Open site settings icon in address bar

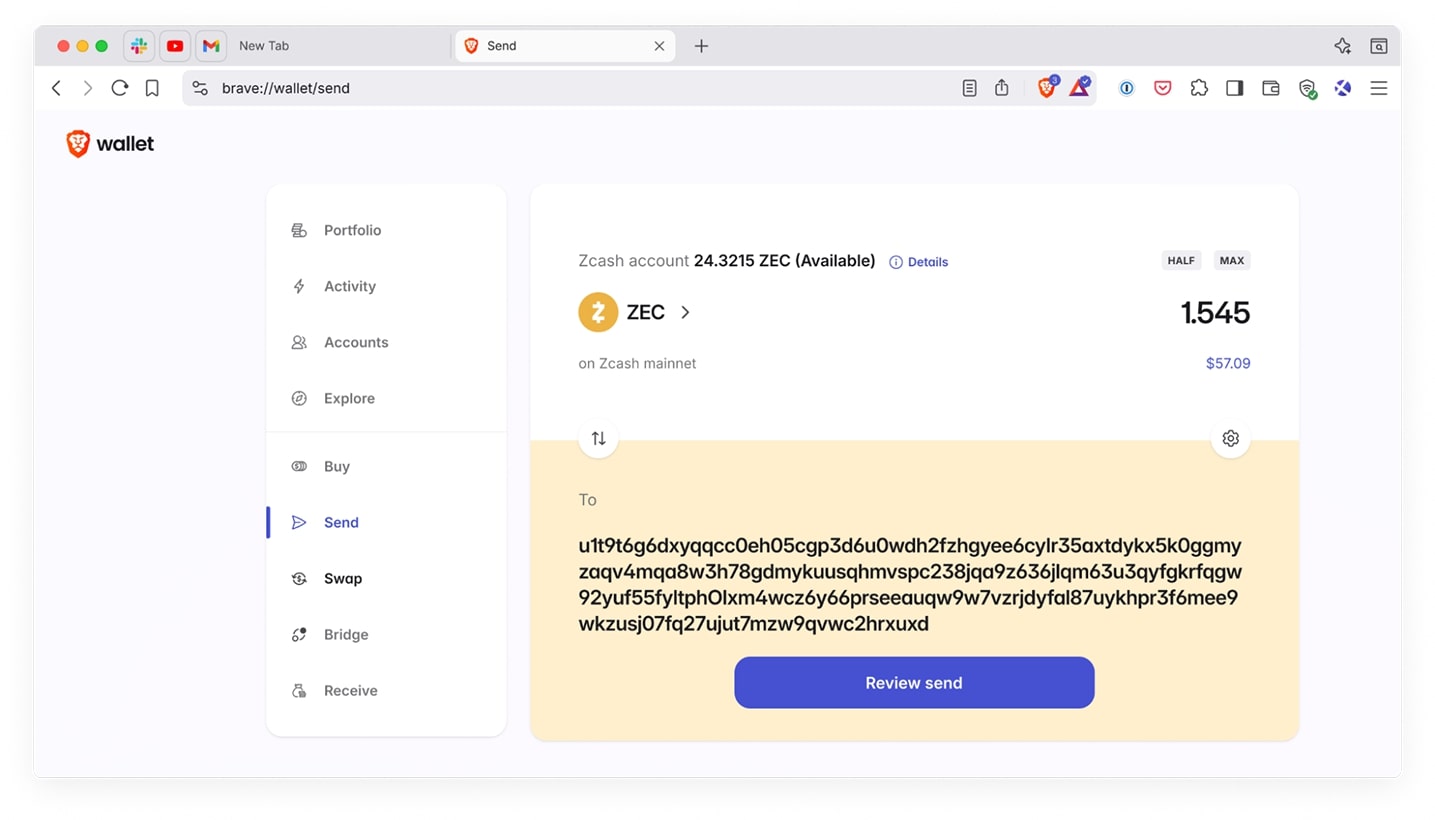click(x=200, y=88)
